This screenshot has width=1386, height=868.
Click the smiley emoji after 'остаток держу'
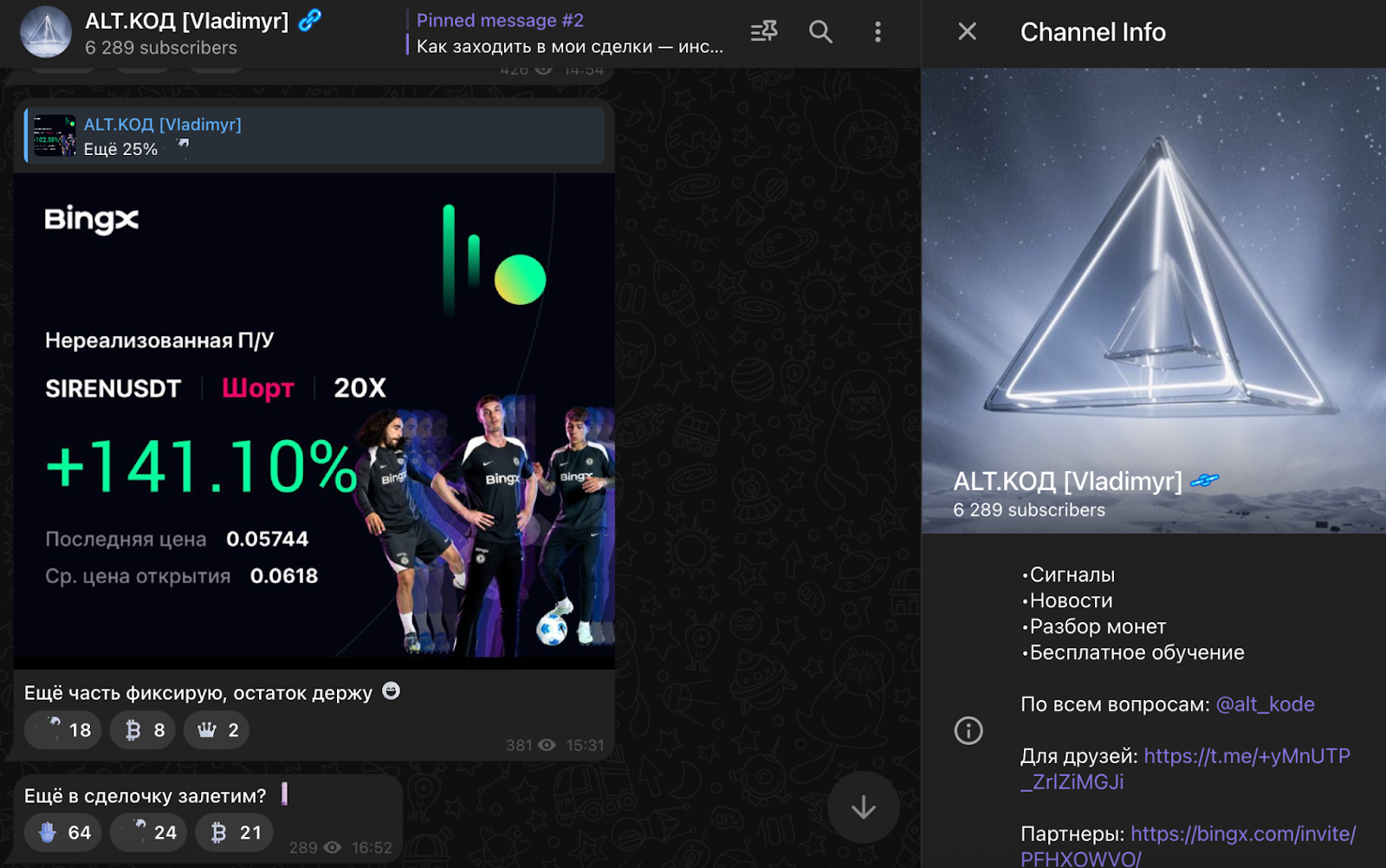(392, 691)
